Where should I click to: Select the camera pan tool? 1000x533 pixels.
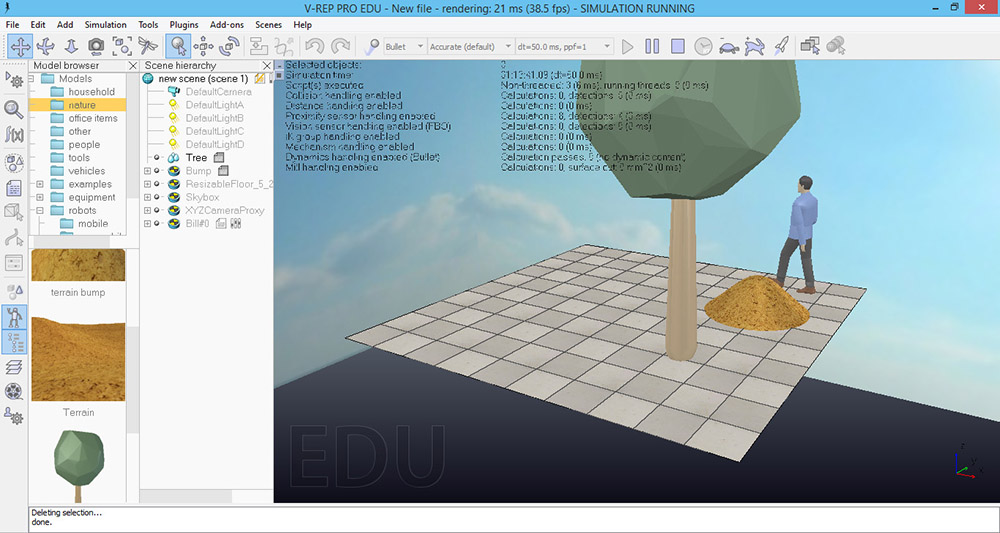coord(20,46)
